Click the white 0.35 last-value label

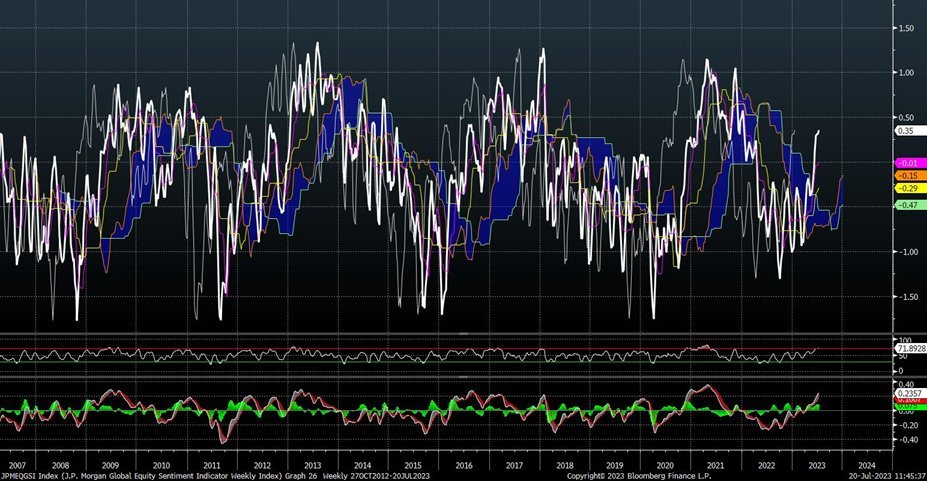pos(910,131)
